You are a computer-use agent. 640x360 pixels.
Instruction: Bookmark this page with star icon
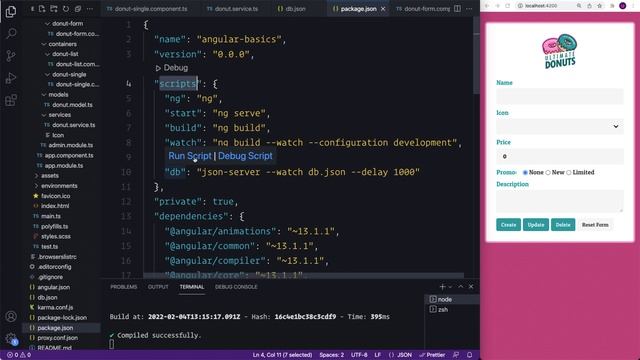pyautogui.click(x=600, y=6)
